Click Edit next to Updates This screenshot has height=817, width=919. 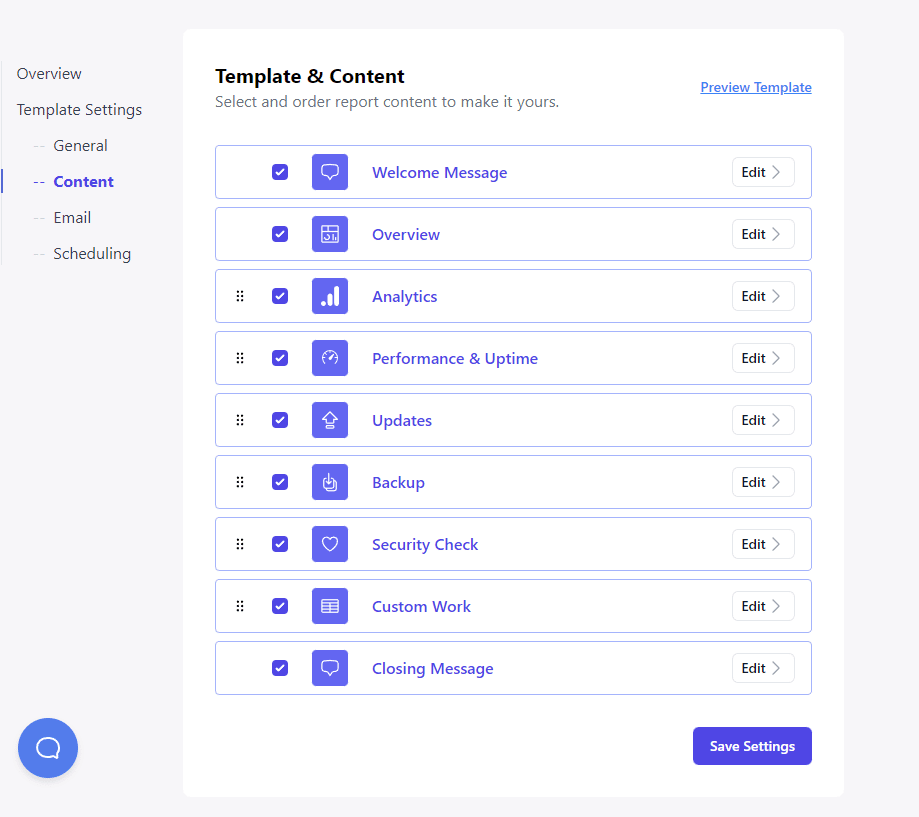(763, 420)
